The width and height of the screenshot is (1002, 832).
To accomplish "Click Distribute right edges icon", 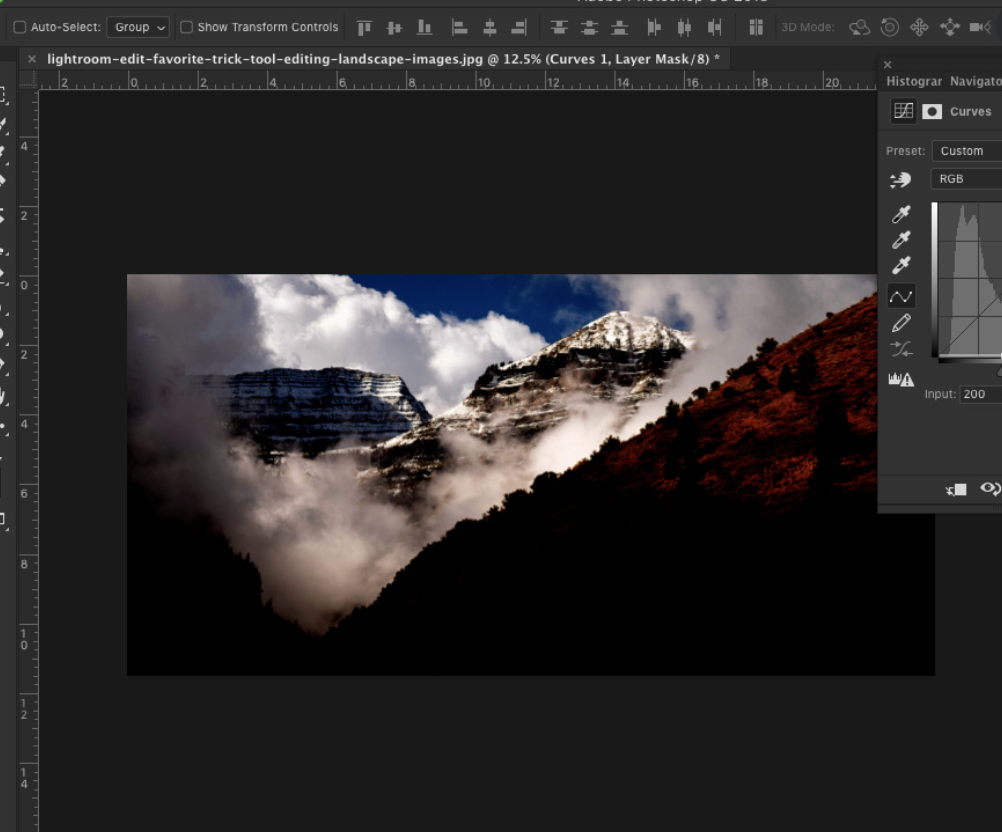I will click(x=714, y=27).
